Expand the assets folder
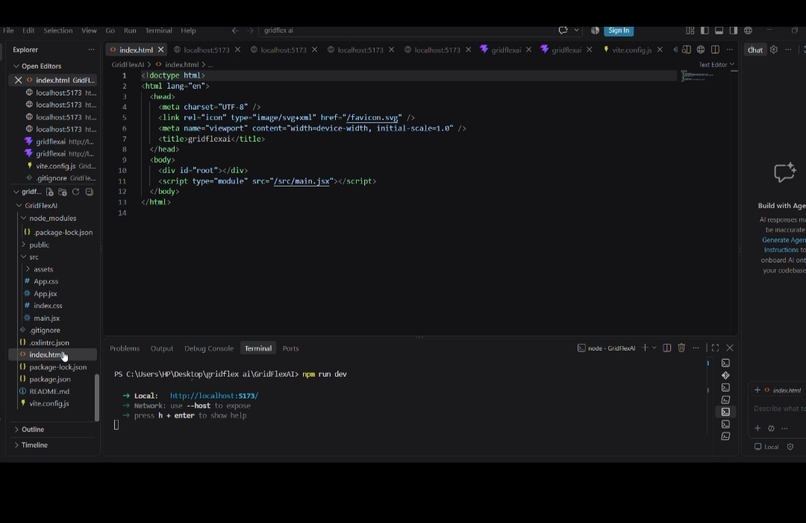Screen dimensions: 806x523 (x=28, y=269)
